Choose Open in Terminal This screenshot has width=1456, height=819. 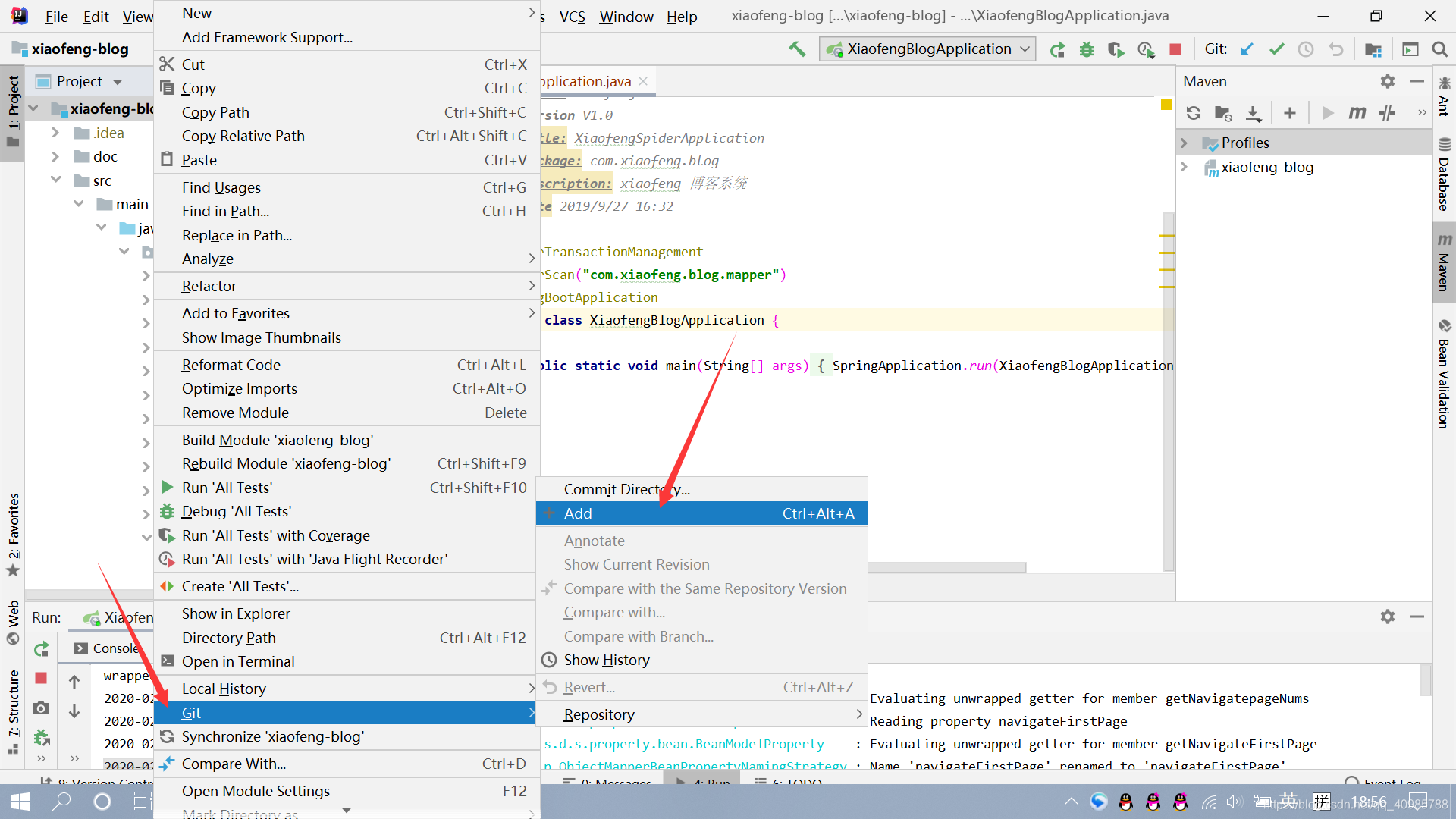pos(347,661)
